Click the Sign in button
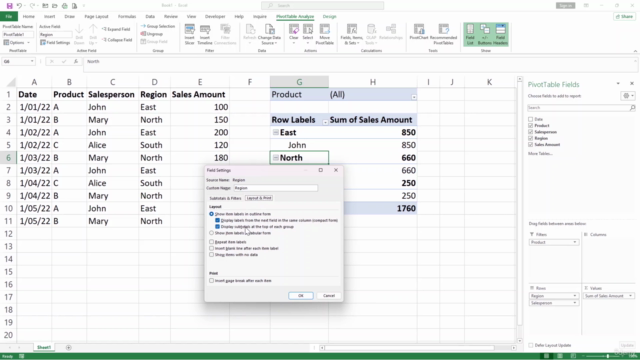This screenshot has height=360, width=640. (565, 6)
